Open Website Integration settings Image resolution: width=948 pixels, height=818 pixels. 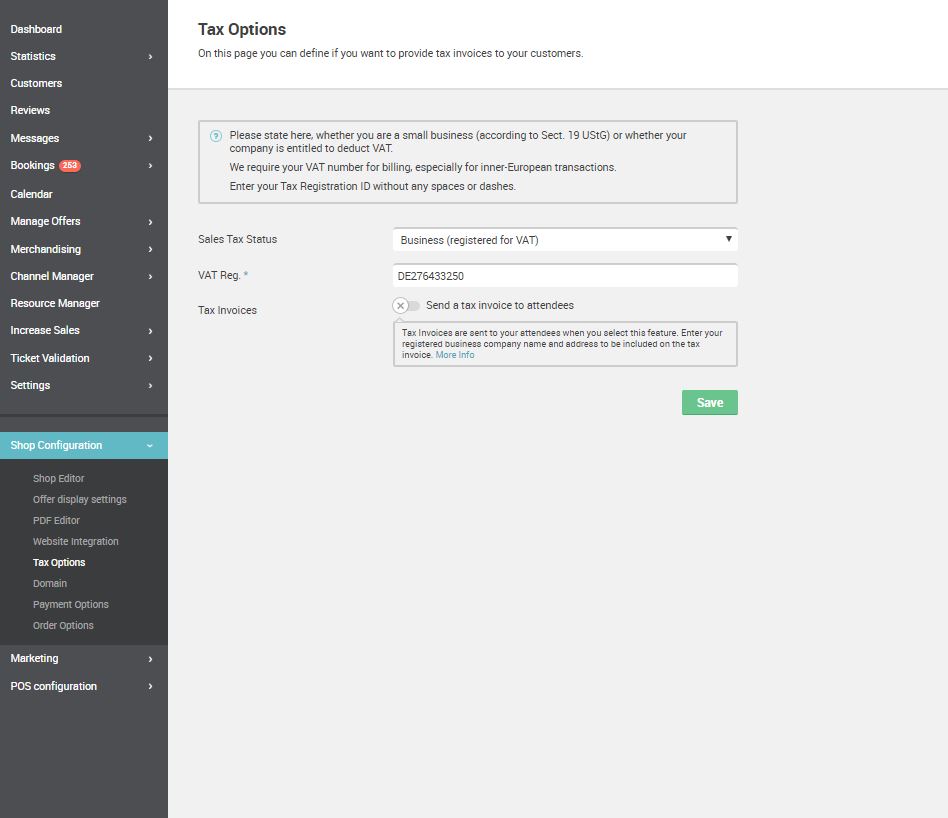coord(76,542)
